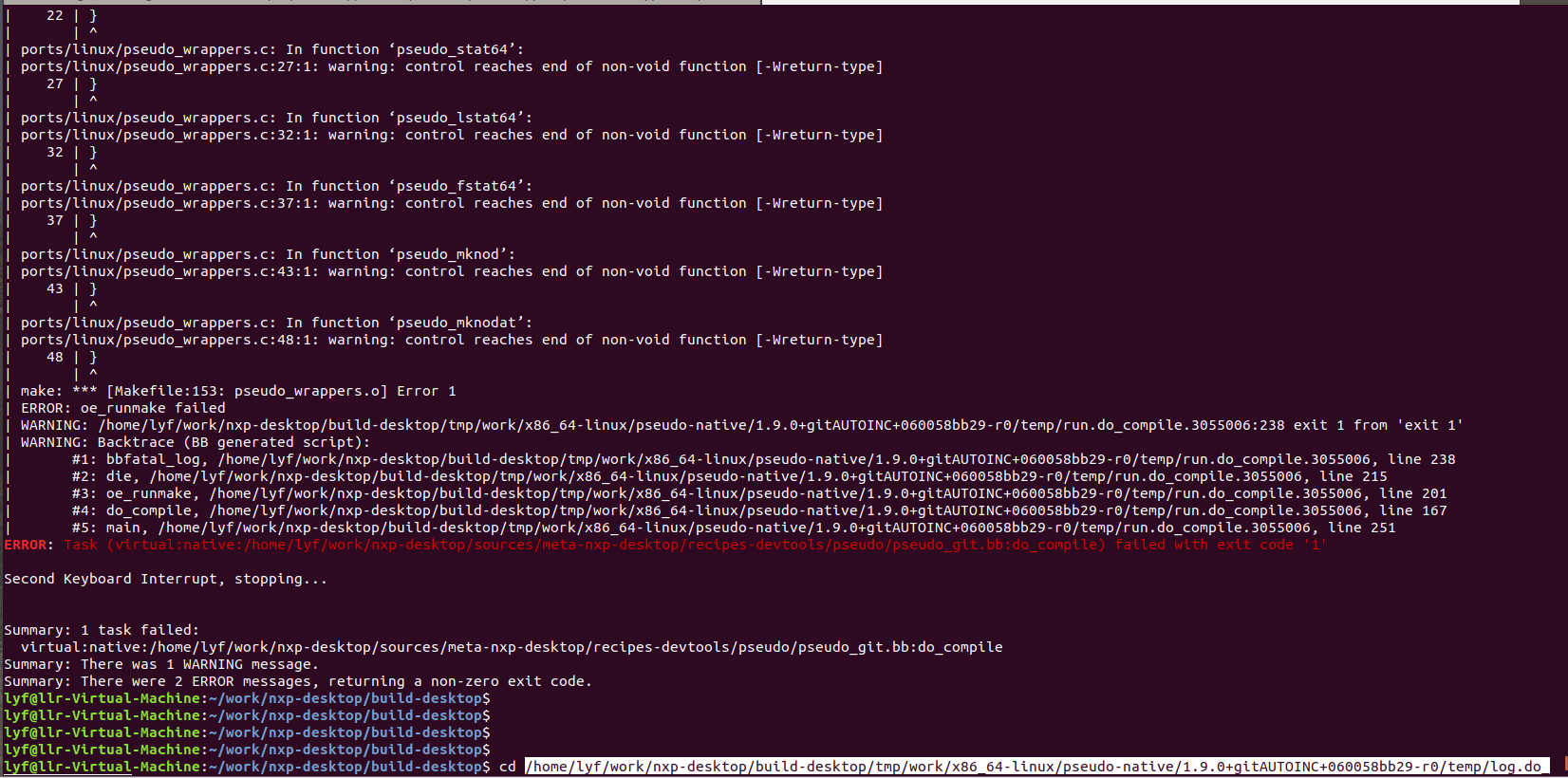Click the code snippet line "22 | }"
This screenshot has width=1568, height=778.
72,15
